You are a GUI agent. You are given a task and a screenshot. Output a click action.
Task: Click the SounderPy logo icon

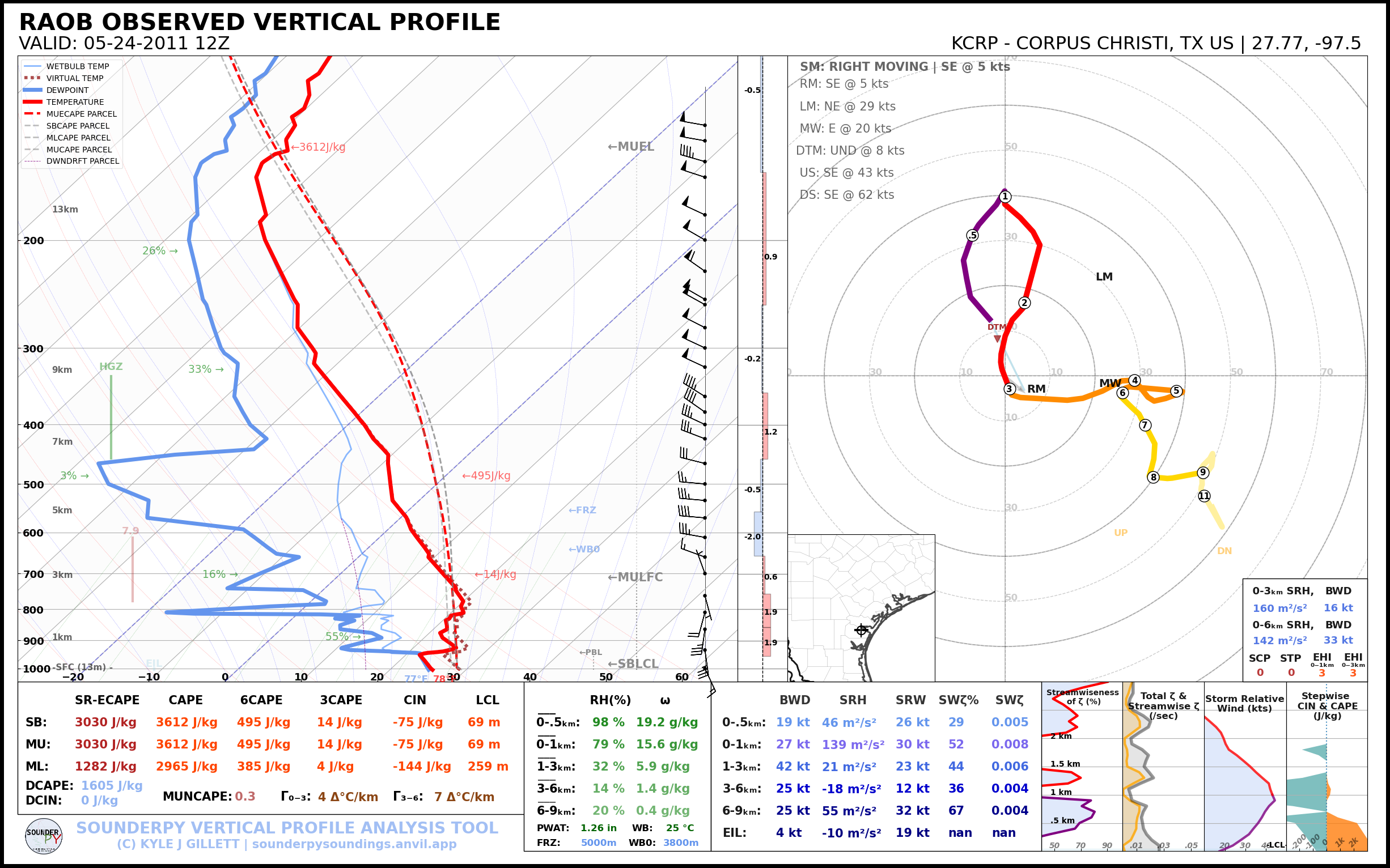click(44, 836)
